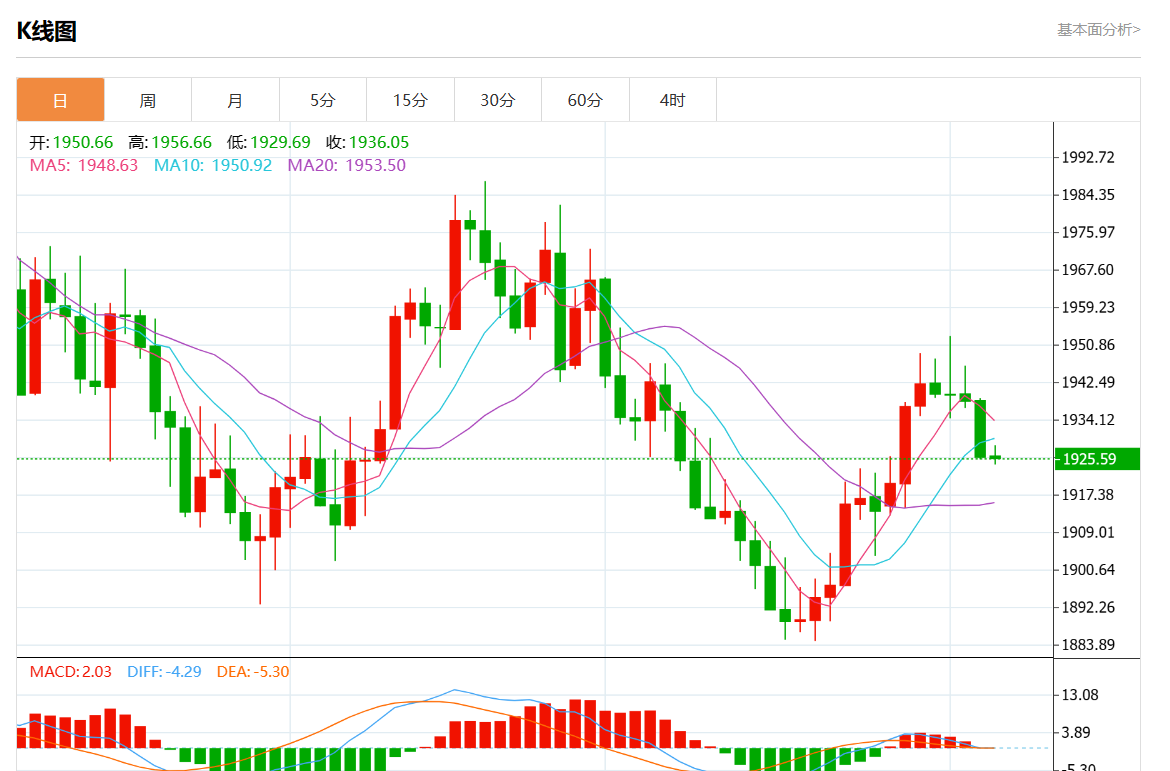Click the 1967.60 price axis label
This screenshot has height=771, width=1170.
(x=1087, y=269)
